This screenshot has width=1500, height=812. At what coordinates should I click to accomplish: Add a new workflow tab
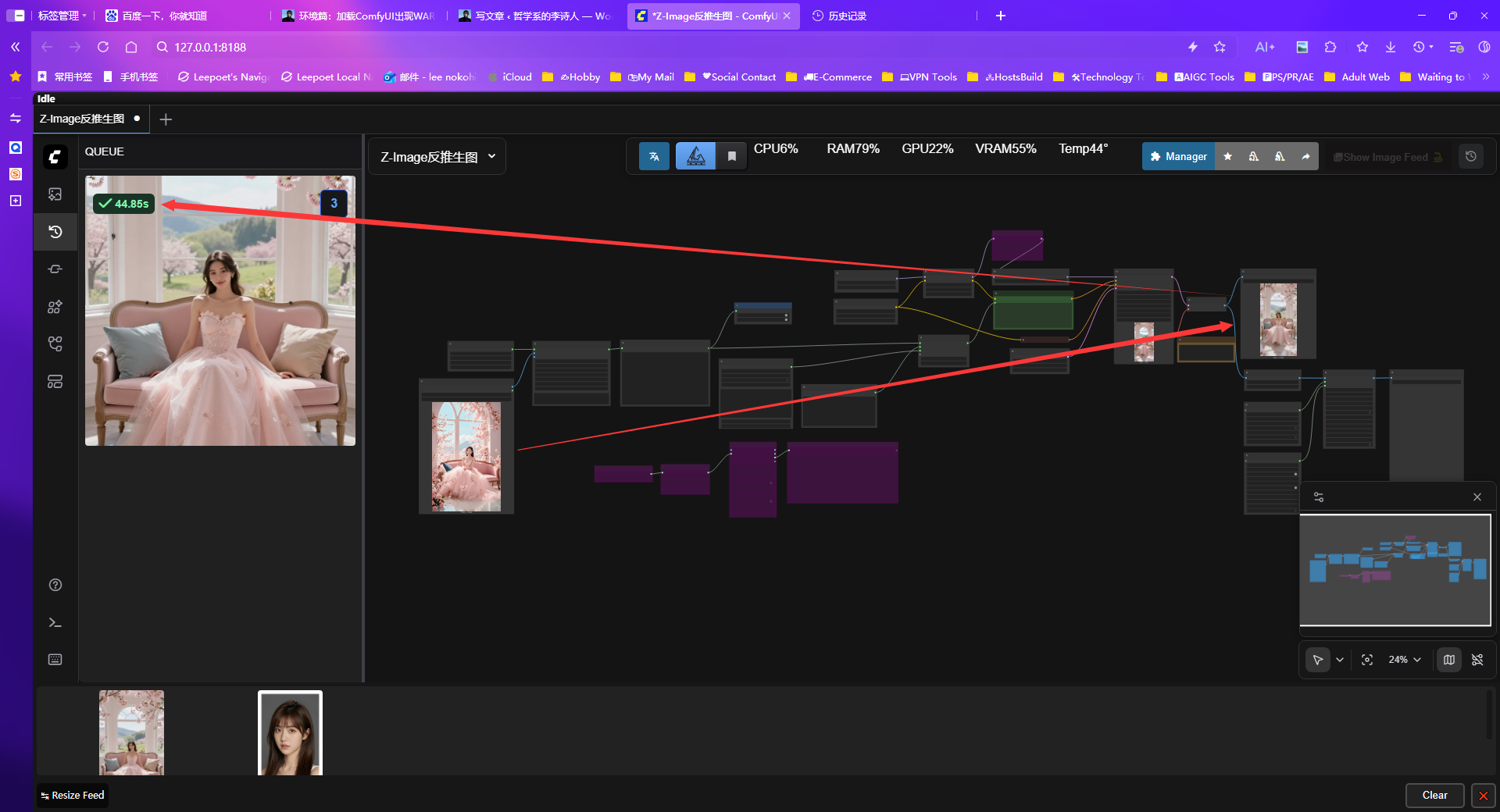coord(166,119)
